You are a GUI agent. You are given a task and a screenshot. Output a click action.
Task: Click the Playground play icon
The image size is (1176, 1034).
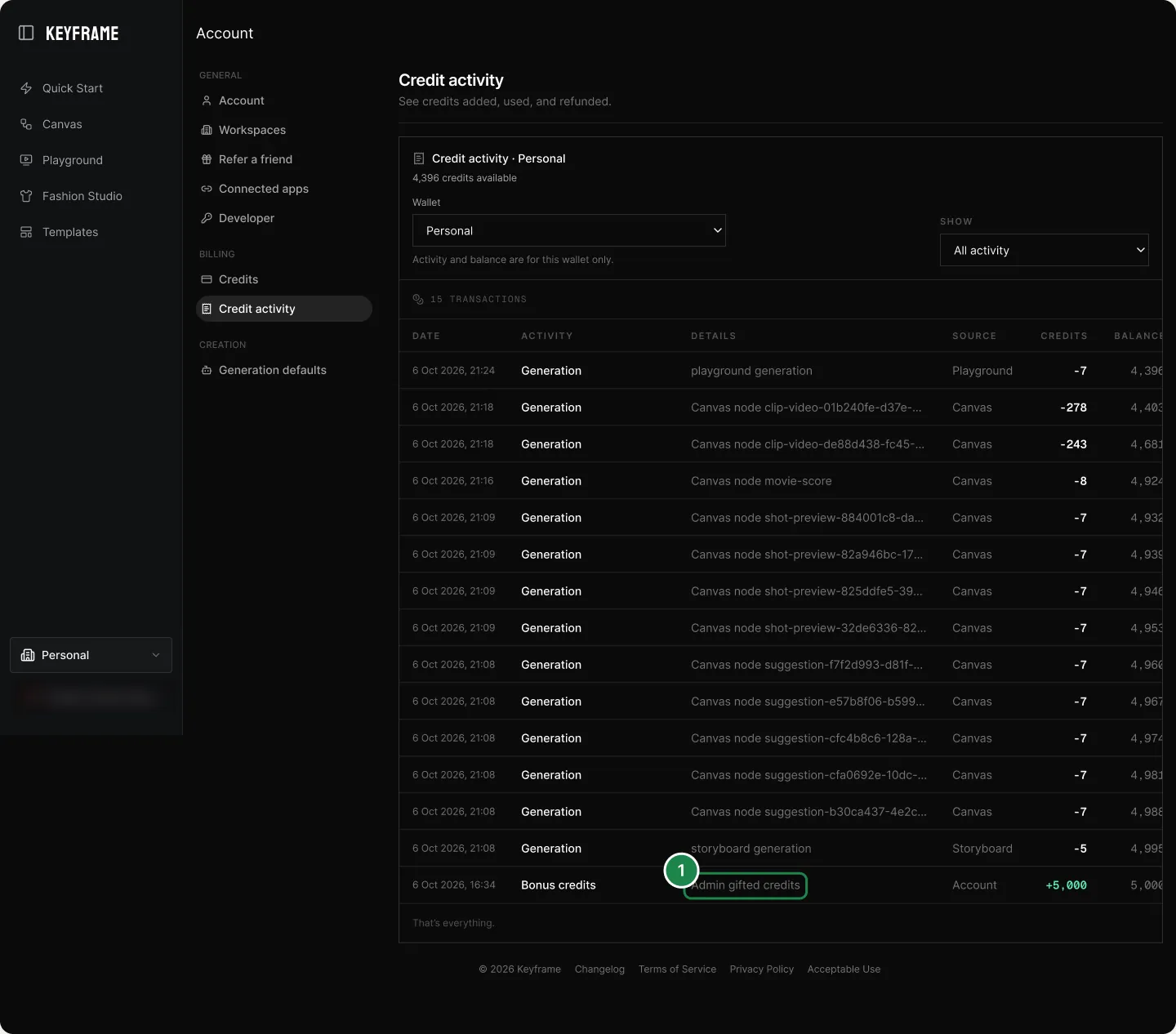click(26, 160)
